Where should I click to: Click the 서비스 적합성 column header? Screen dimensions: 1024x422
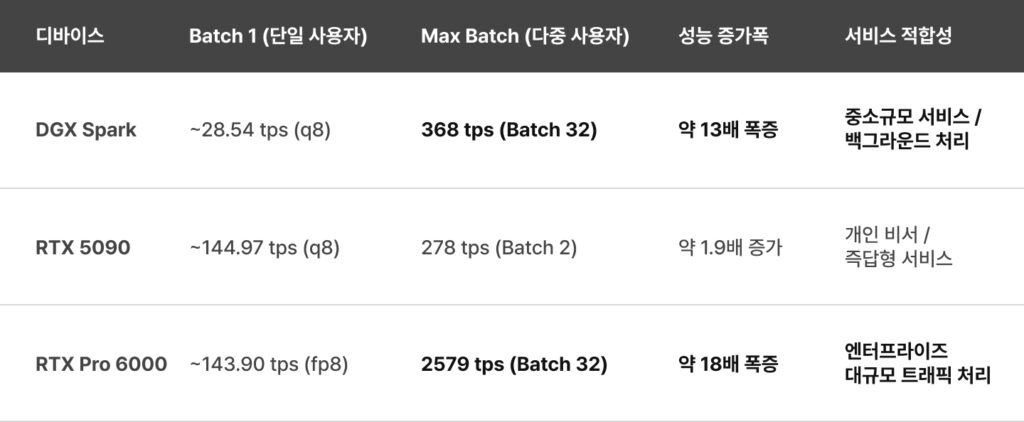898,37
